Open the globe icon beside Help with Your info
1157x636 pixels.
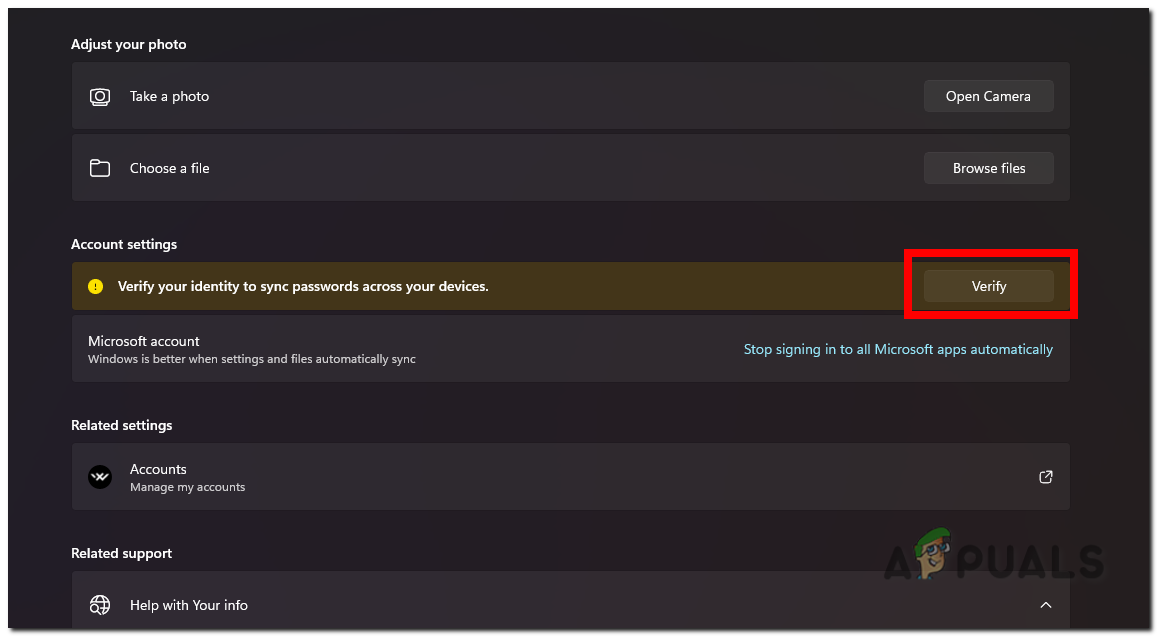click(99, 605)
